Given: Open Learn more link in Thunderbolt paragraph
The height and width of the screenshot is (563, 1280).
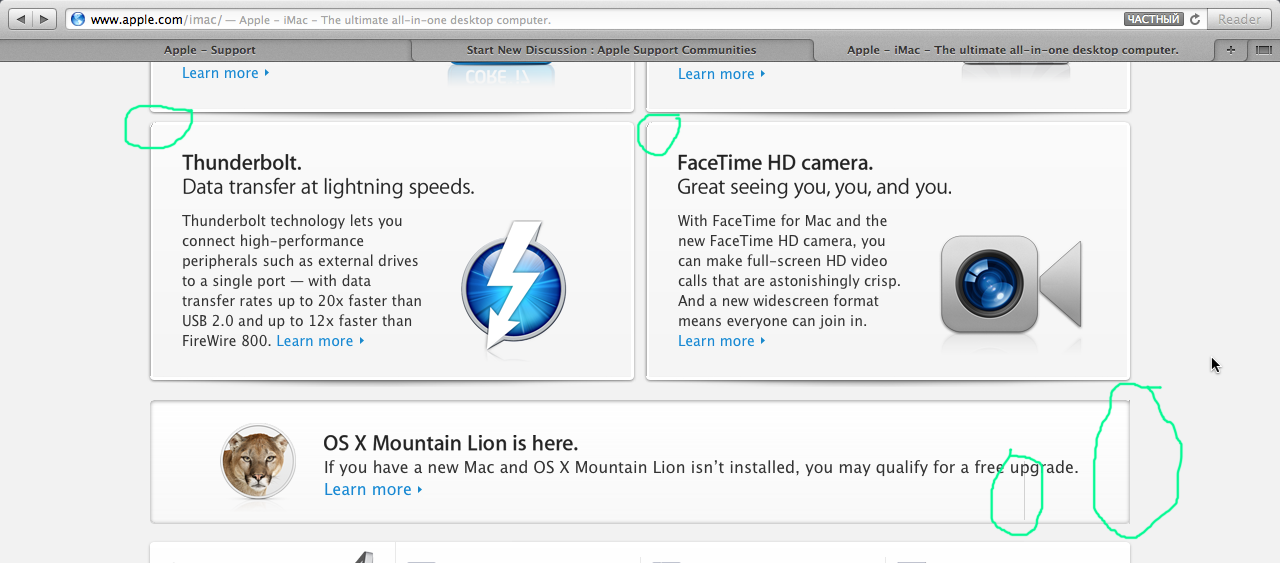Looking at the screenshot, I should click(x=320, y=341).
